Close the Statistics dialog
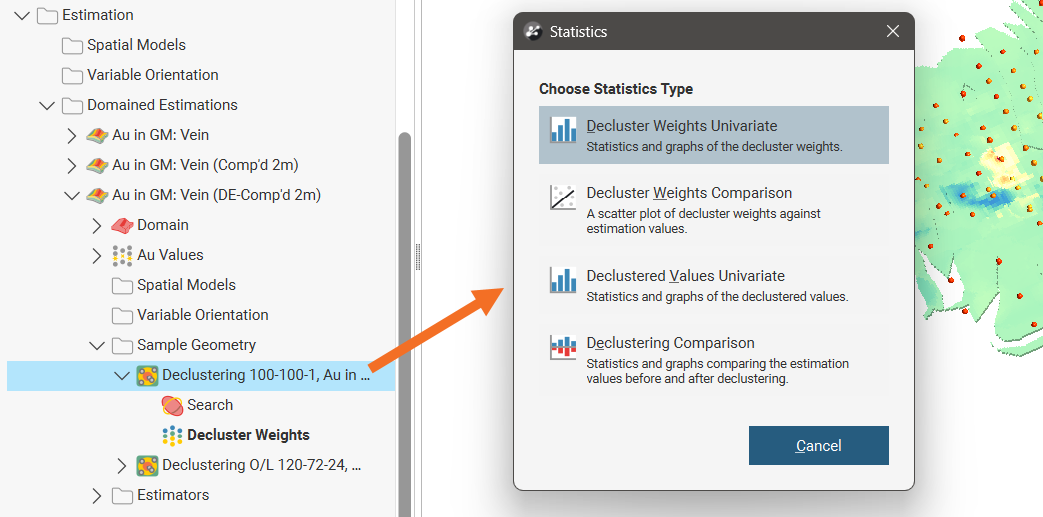The height and width of the screenshot is (517, 1043). pyautogui.click(x=893, y=31)
